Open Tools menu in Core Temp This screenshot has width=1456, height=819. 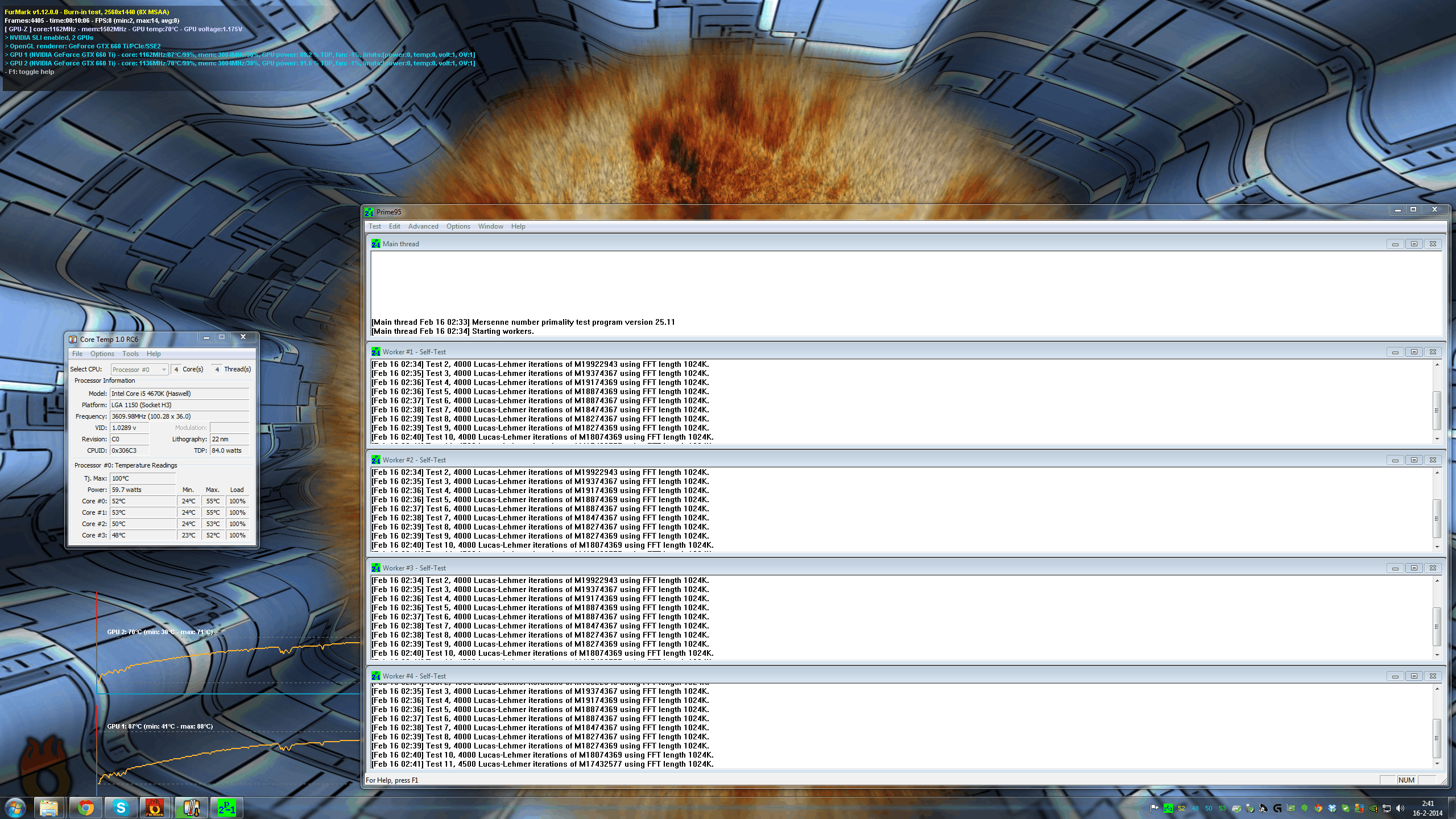tap(130, 354)
